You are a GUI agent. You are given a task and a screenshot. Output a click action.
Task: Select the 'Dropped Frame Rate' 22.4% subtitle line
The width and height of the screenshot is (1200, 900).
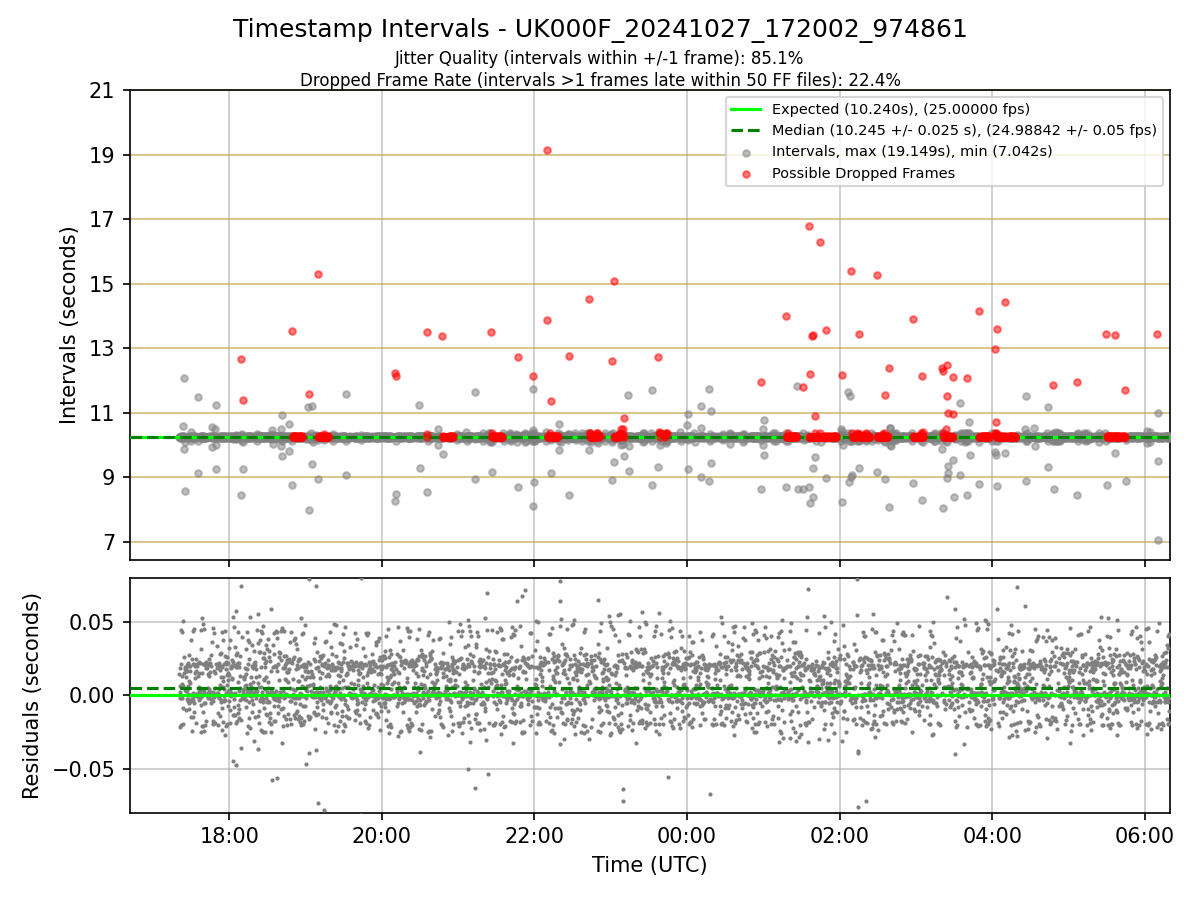pyautogui.click(x=600, y=80)
